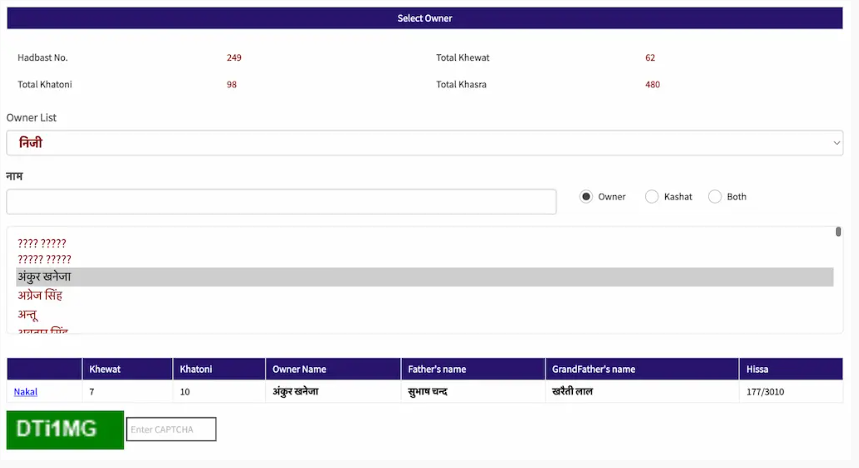Open the Nakal link in the table

(x=25, y=391)
